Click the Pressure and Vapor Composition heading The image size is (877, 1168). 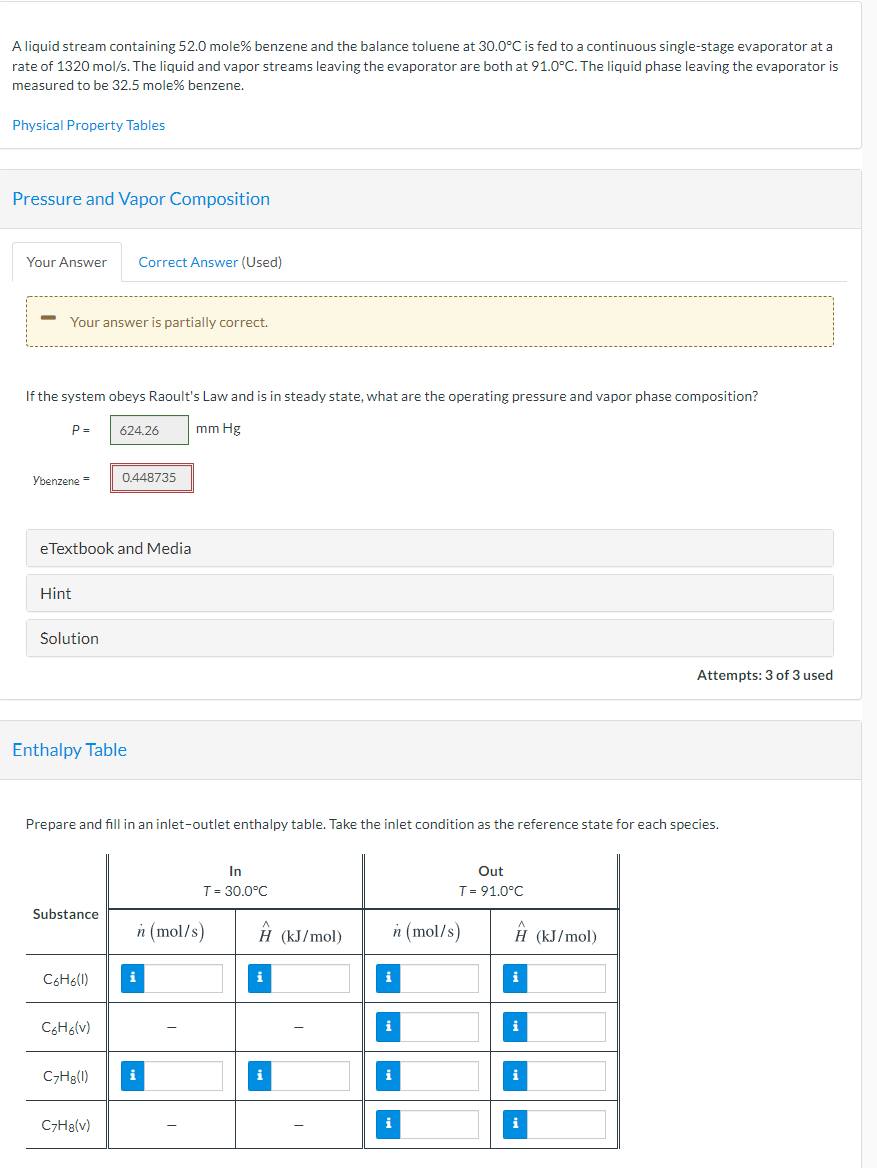coord(141,198)
